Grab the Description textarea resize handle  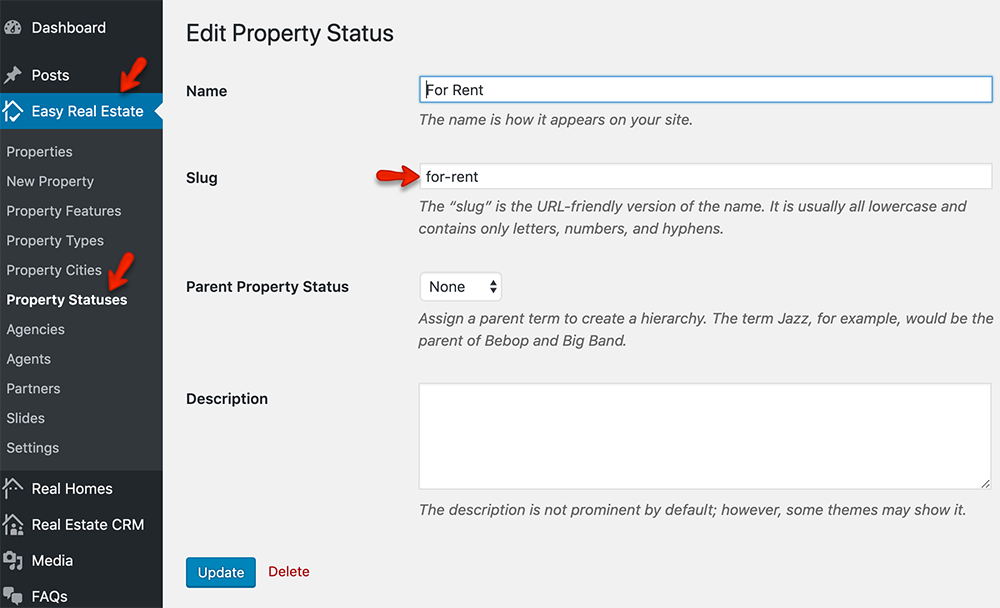point(985,484)
